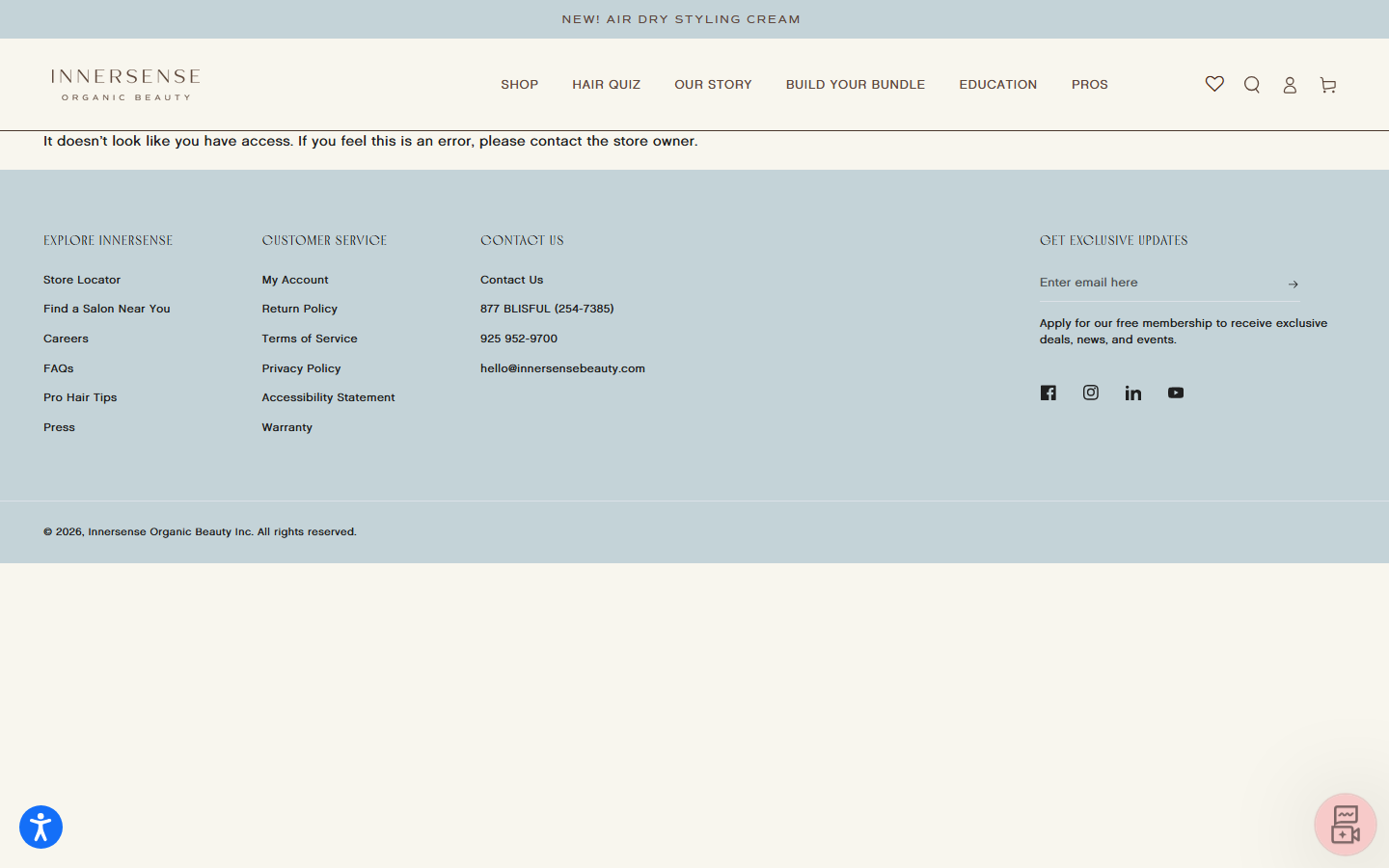Click the copyright Innersense Organic Beauty text
1389x868 pixels.
coord(200,532)
